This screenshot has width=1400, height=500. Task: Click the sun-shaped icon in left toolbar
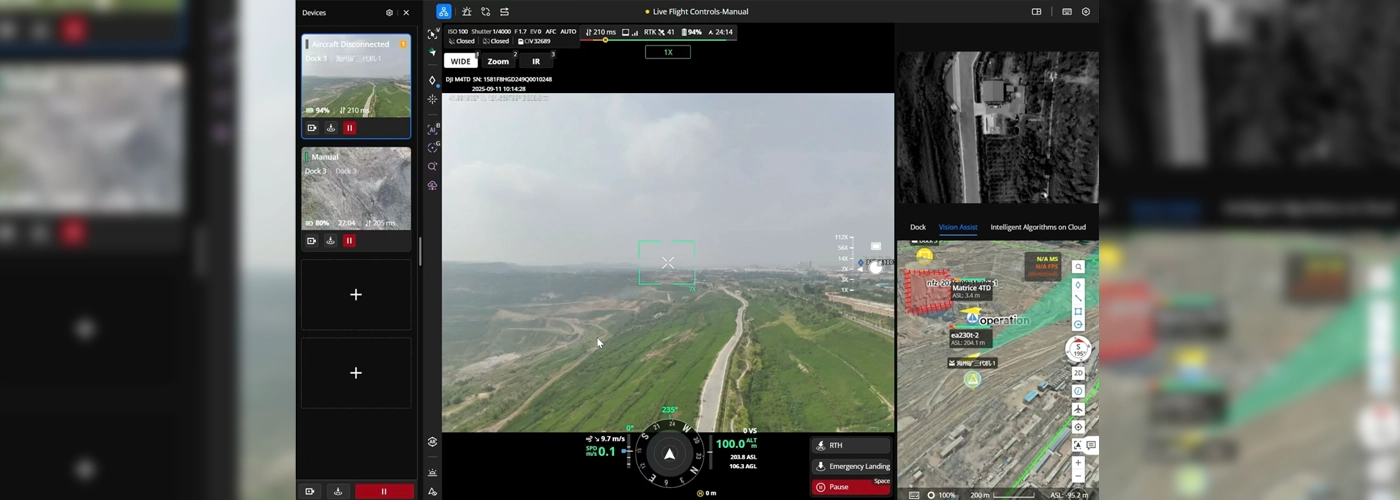[x=432, y=99]
